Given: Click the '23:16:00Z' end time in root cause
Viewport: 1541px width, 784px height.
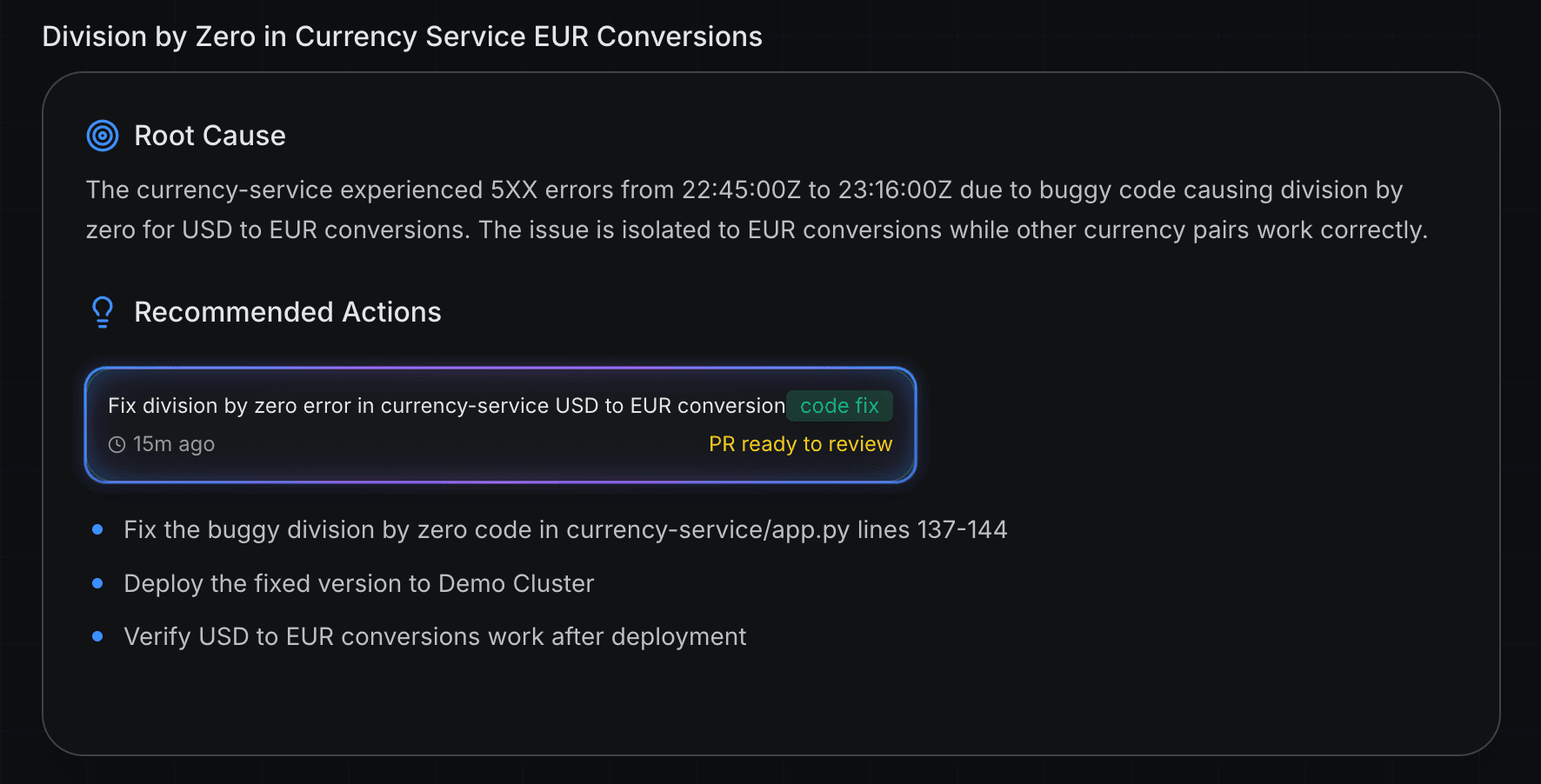Looking at the screenshot, I should pyautogui.click(x=895, y=189).
